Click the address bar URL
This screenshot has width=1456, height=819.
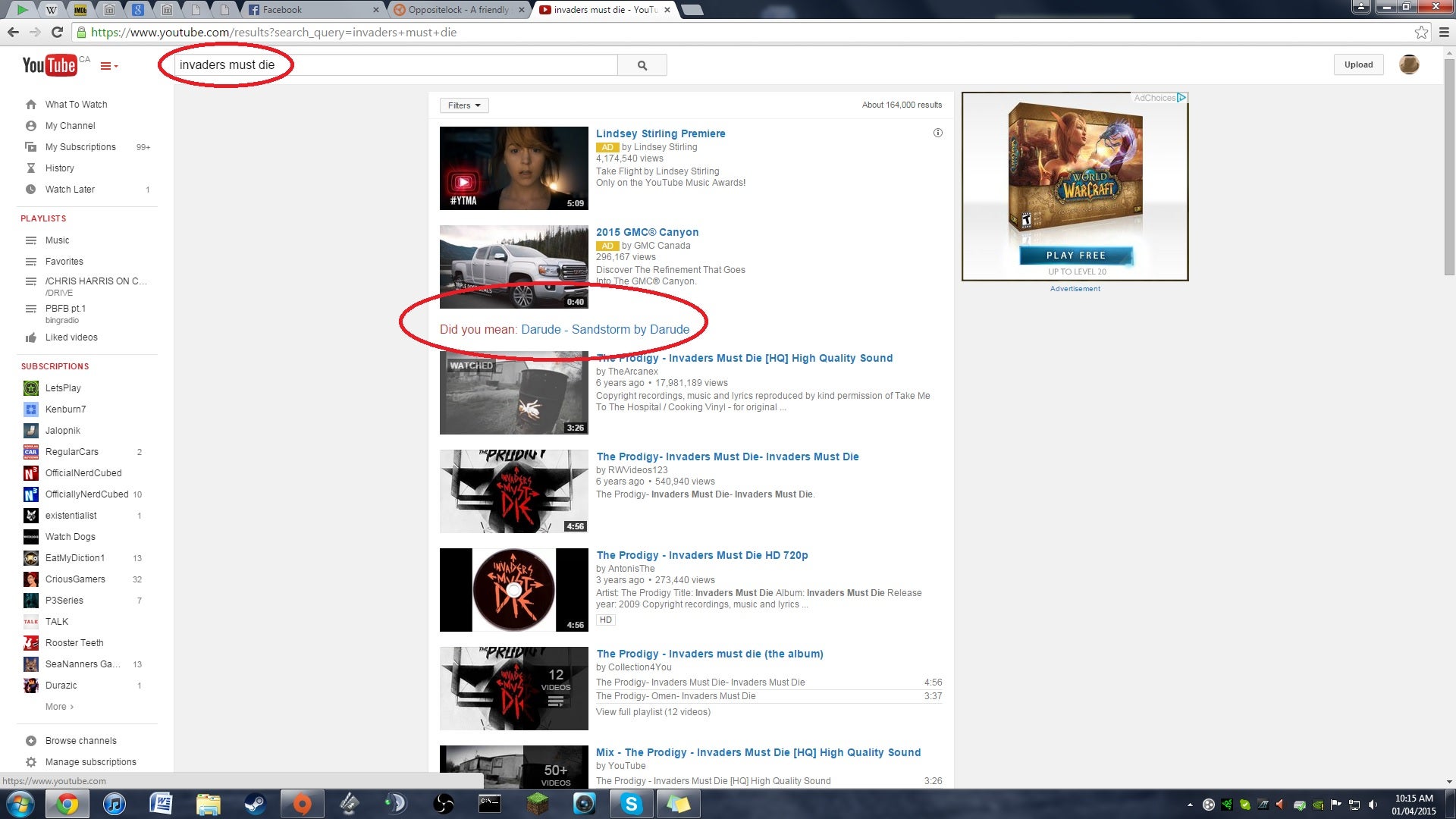click(x=274, y=33)
